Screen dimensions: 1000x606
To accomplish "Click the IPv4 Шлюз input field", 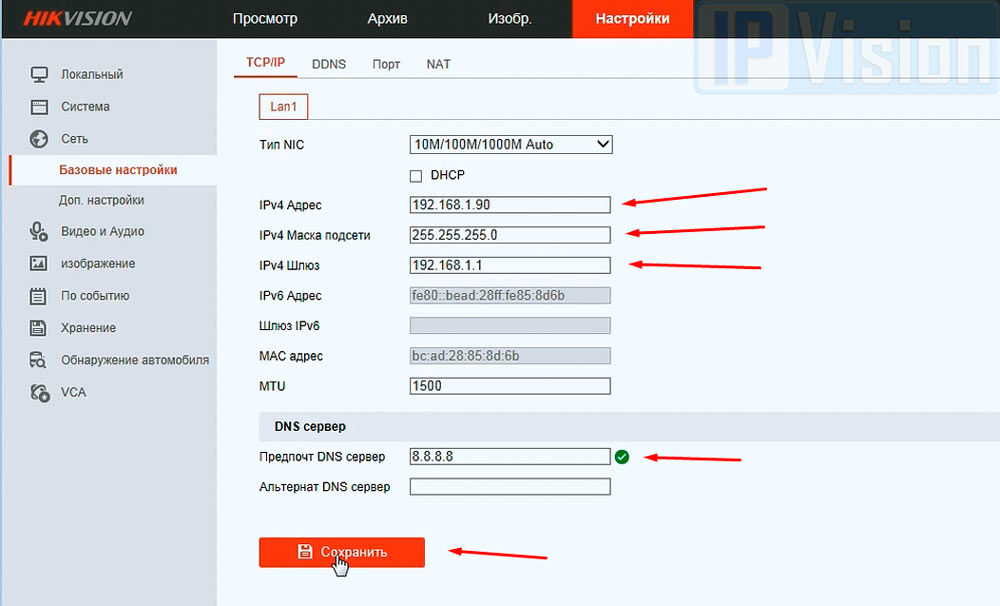I will coord(510,265).
